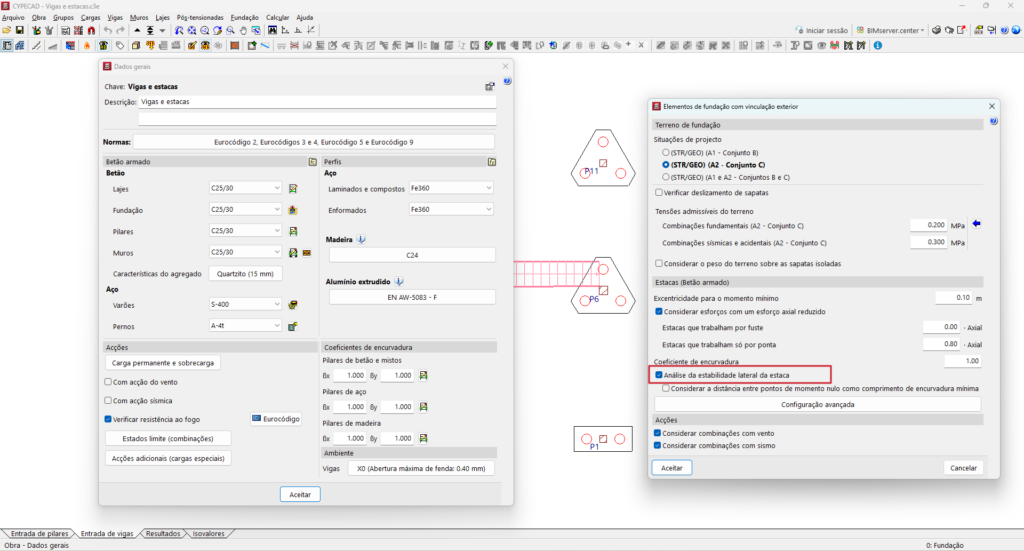
Task: Click Configuração avançada button
Action: [818, 405]
